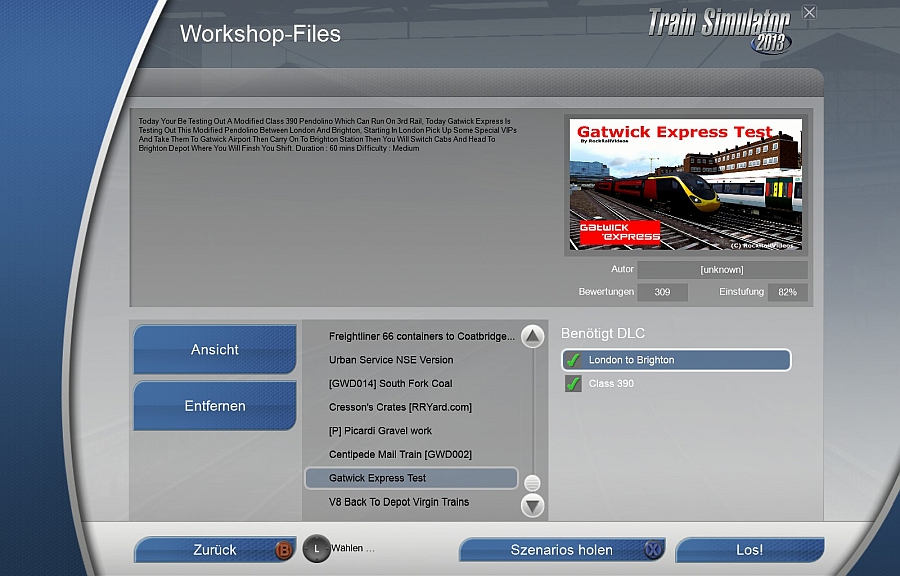The image size is (900, 576).
Task: Select V8 Back To Depot Virgin Trains scenario
Action: coord(399,502)
